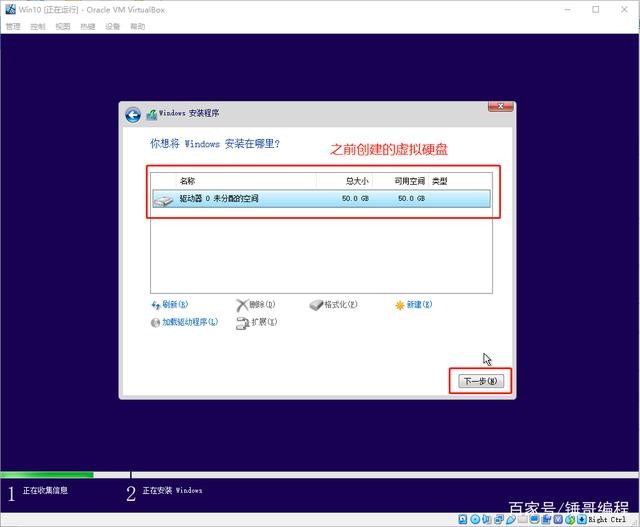The width and height of the screenshot is (640, 527).
Task: Click the 正在收集信息 step label
Action: pos(45,490)
